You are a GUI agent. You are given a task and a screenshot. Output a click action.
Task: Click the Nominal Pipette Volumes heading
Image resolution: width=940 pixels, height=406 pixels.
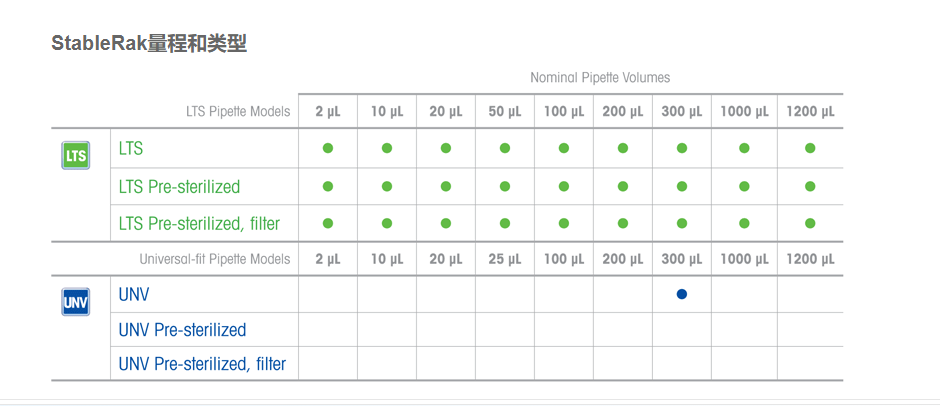click(x=600, y=77)
